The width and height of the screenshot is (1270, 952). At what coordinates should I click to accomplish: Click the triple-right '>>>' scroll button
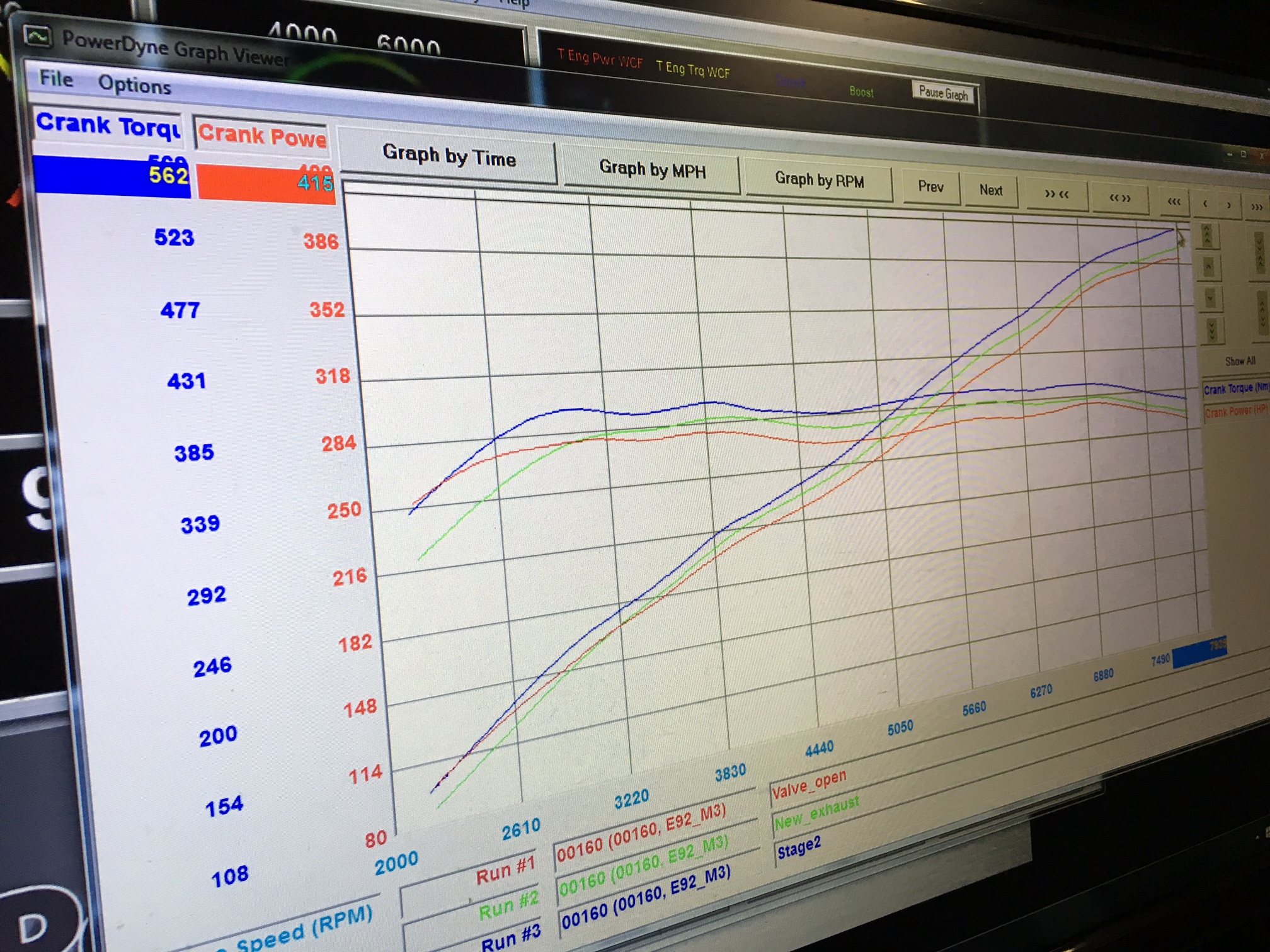[x=1257, y=207]
